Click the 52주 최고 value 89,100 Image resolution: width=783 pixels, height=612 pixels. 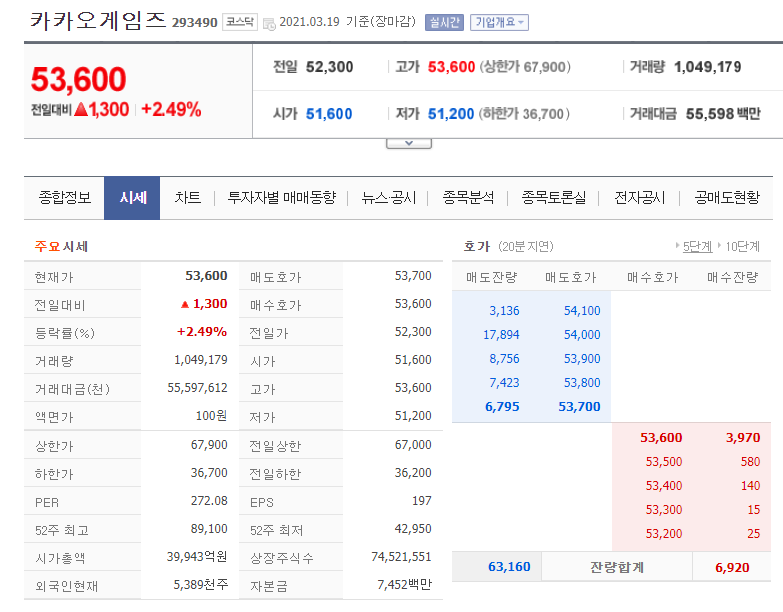click(209, 529)
